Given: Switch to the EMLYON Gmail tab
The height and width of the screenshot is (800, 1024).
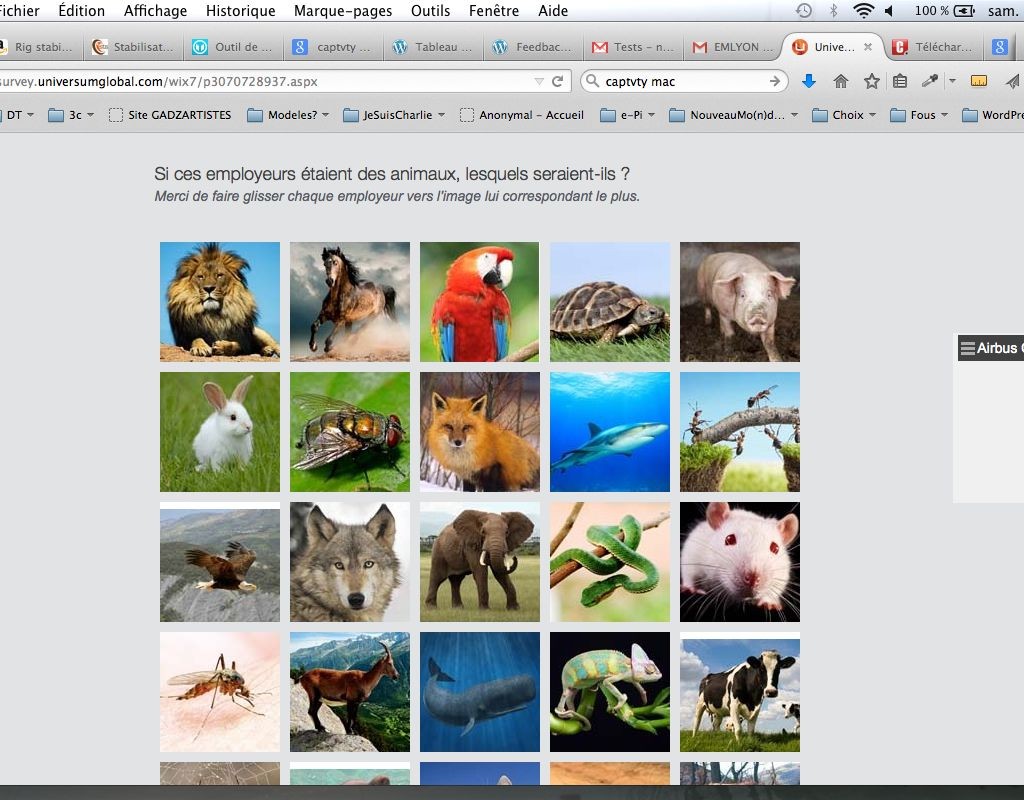Looking at the screenshot, I should tap(733, 47).
